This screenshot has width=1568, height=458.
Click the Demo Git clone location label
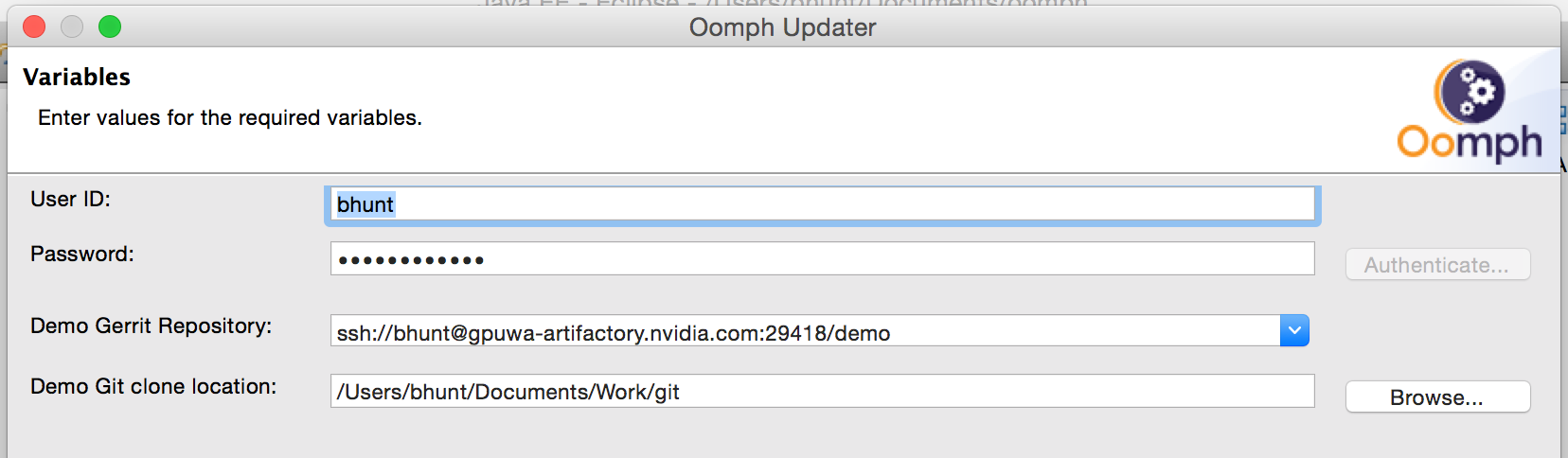point(153,386)
